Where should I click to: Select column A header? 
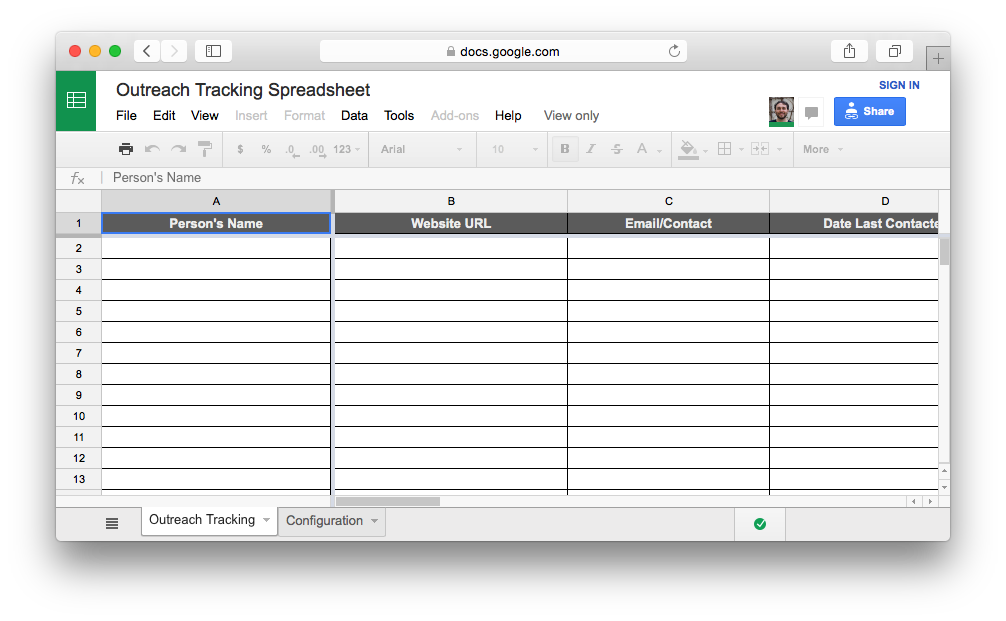pos(216,200)
